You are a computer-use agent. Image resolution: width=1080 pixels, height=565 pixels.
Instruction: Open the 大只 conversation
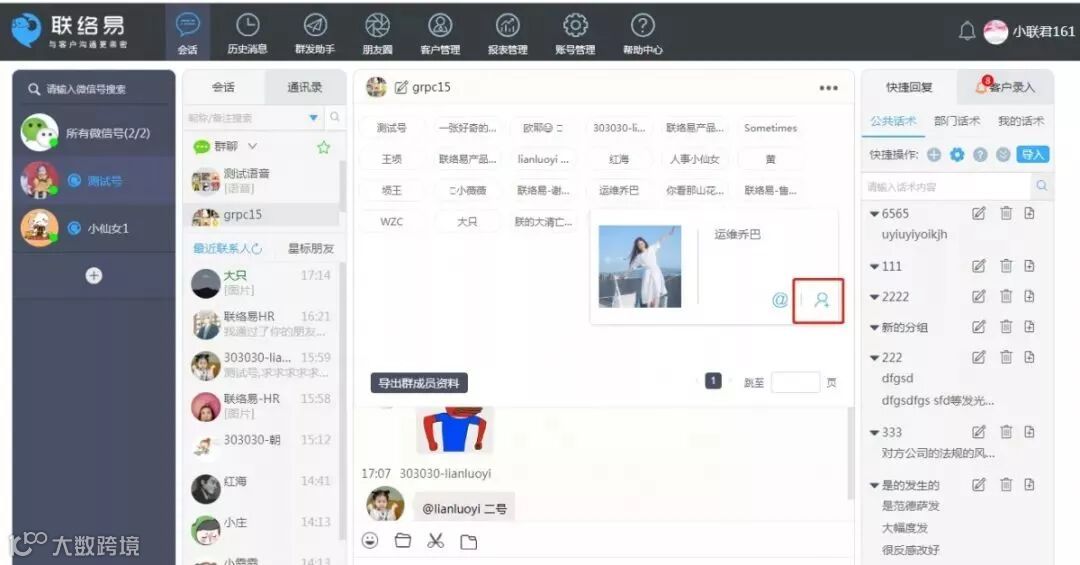[x=262, y=282]
